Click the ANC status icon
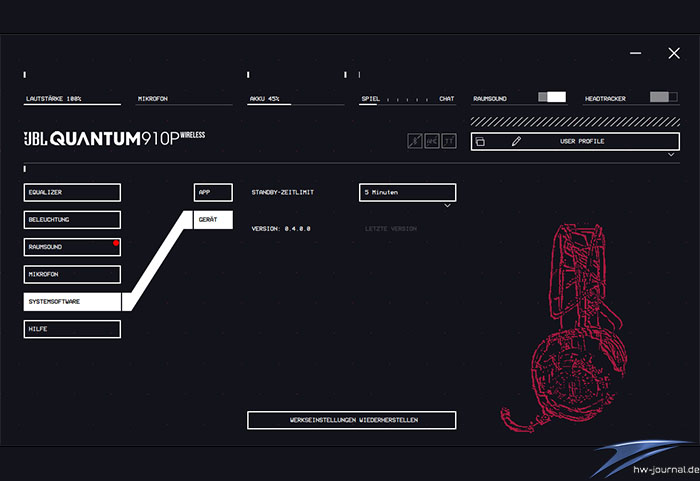The image size is (700, 481). point(432,141)
